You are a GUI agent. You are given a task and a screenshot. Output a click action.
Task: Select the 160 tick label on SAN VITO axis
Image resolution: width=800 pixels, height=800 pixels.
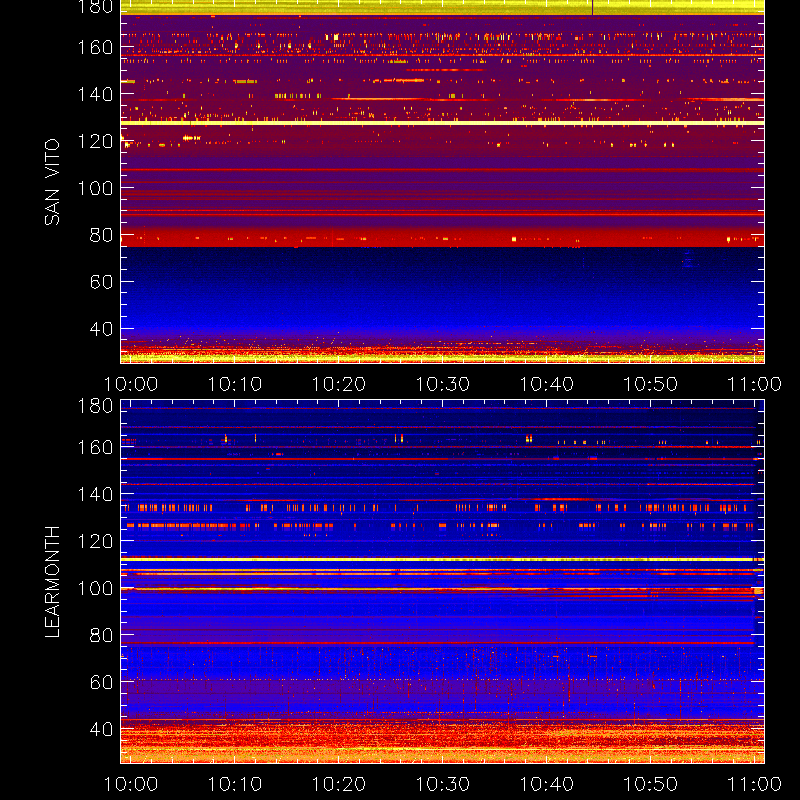(95, 47)
